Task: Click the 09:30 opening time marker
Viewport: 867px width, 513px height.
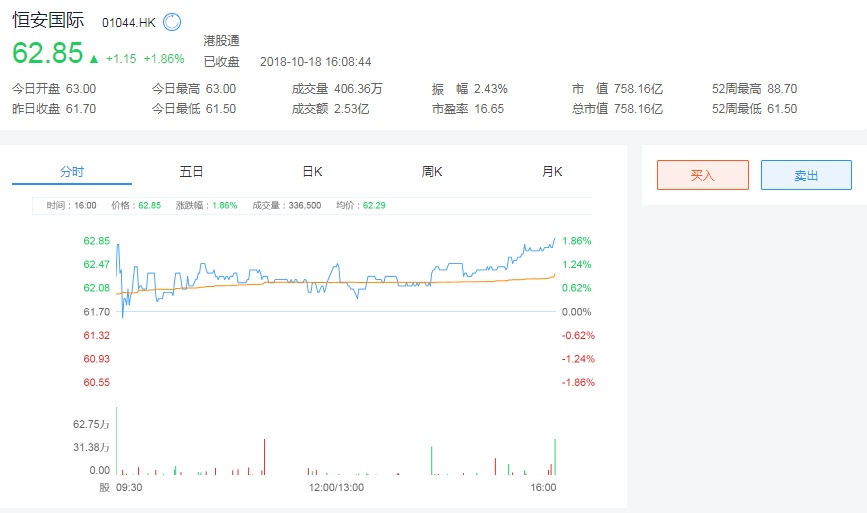Action: point(129,488)
